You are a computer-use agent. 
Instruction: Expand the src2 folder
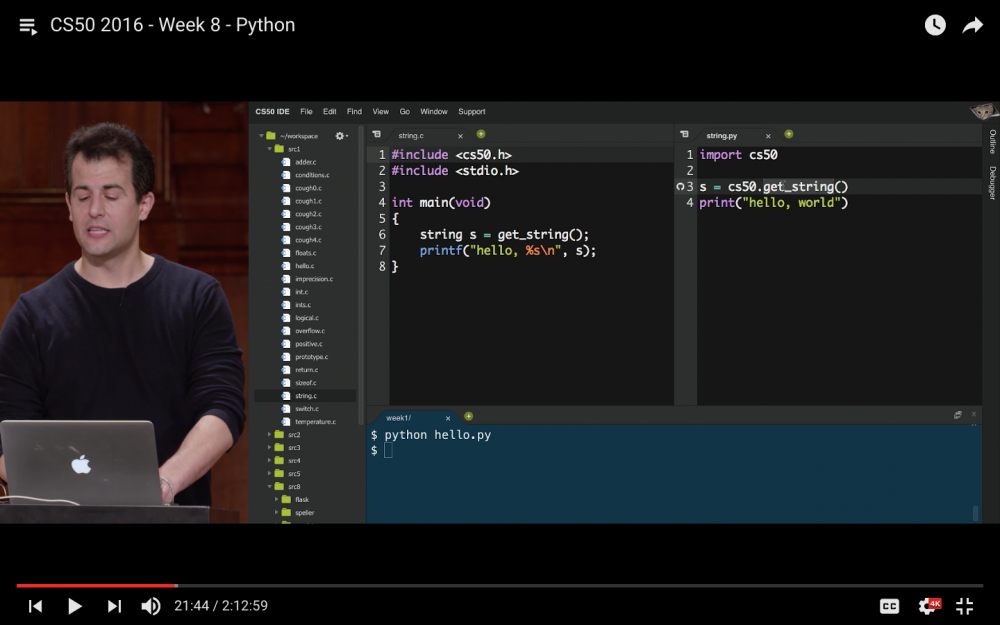click(x=269, y=435)
